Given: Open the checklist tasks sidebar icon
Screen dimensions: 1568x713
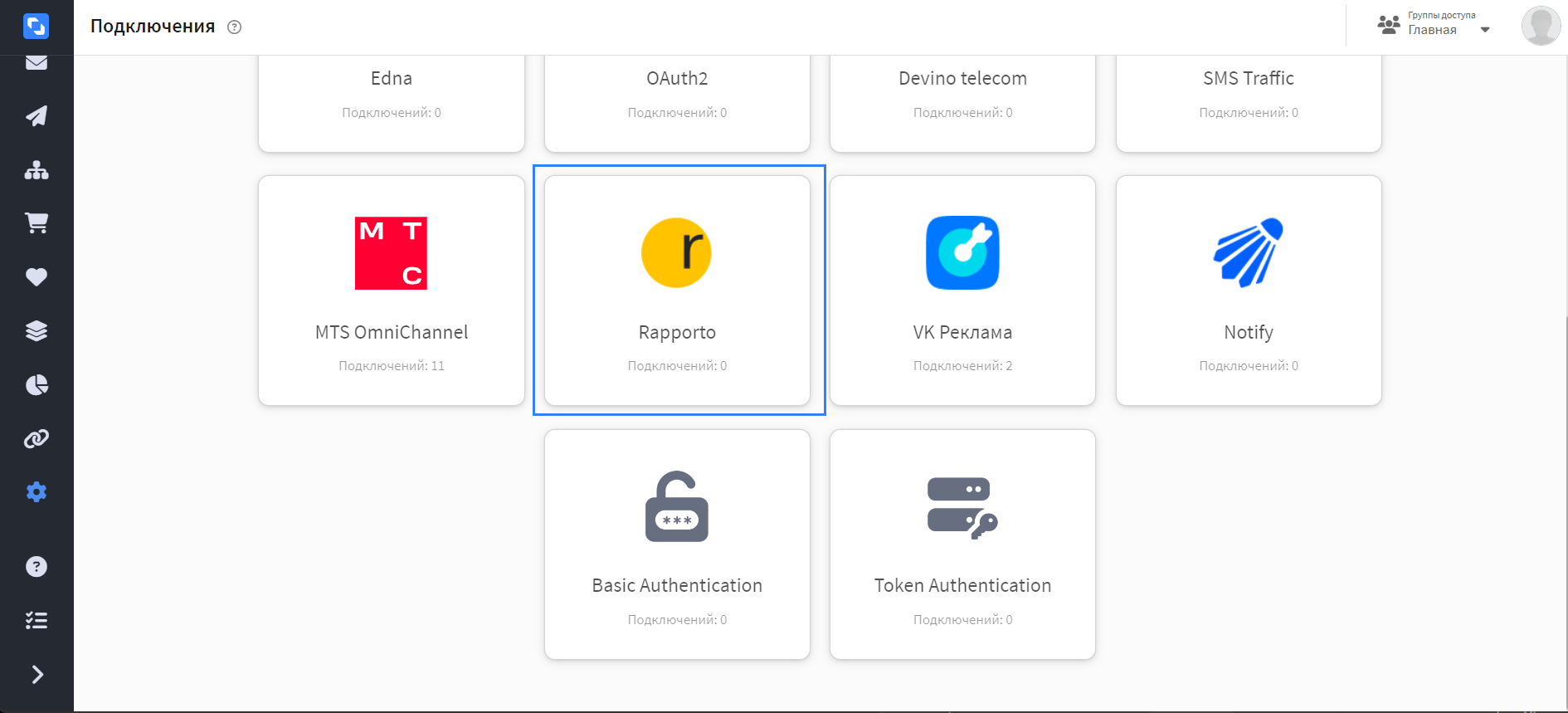Looking at the screenshot, I should coord(37,621).
